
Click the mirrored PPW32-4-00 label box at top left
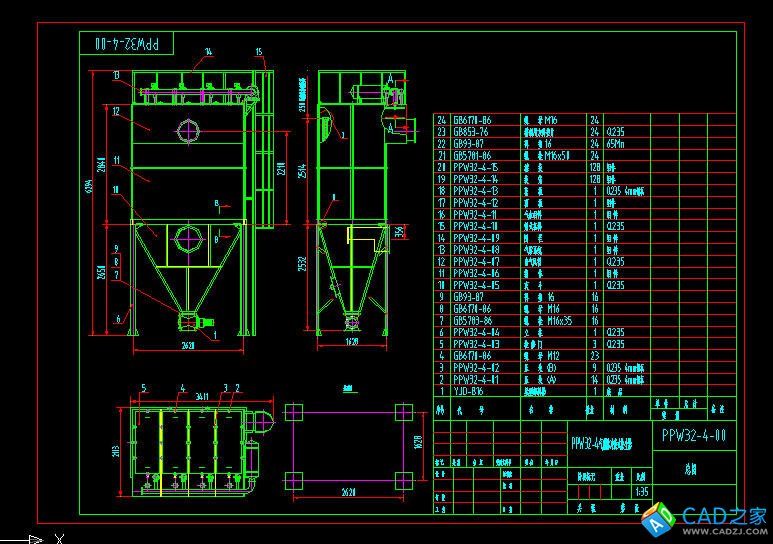pyautogui.click(x=126, y=44)
